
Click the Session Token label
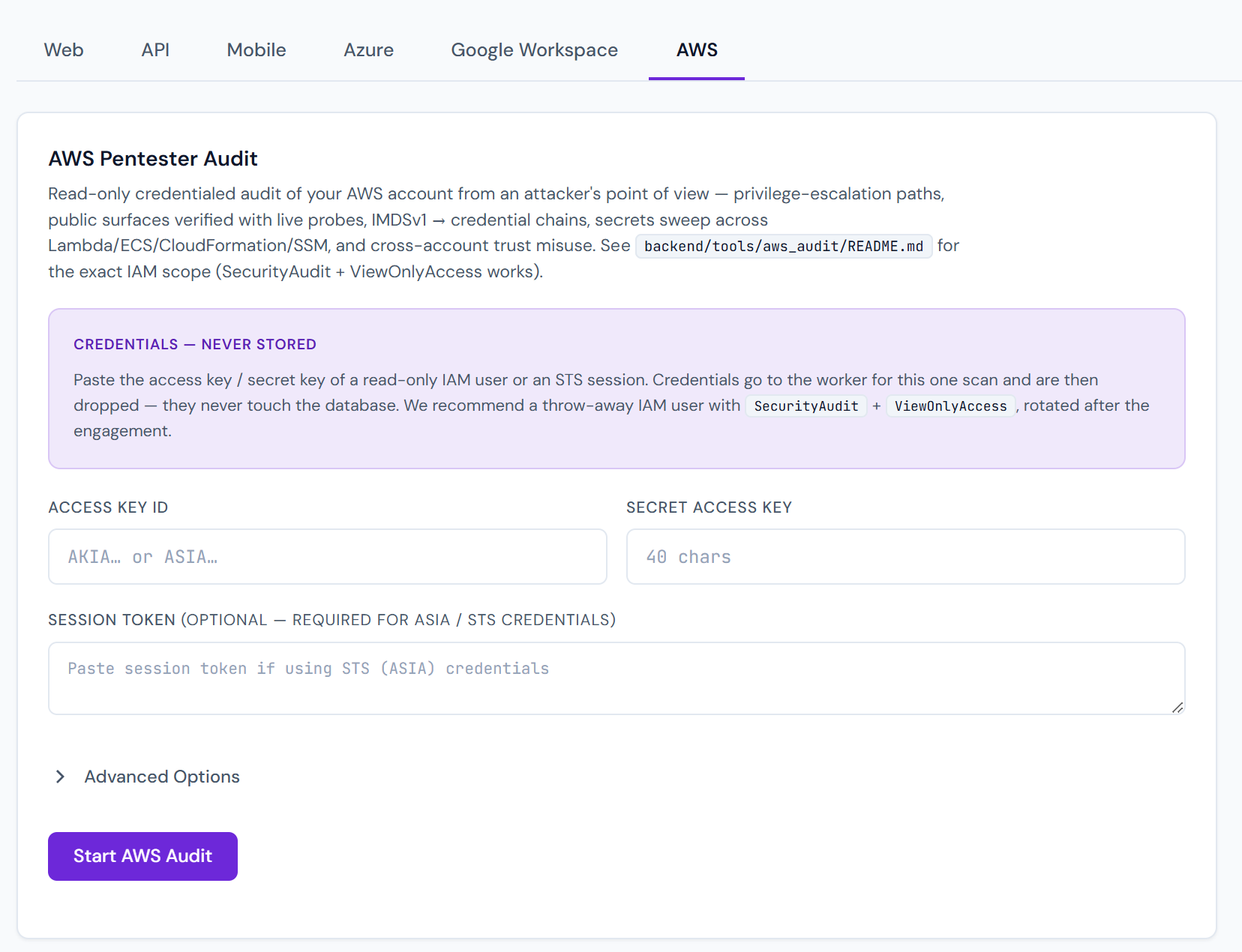(x=331, y=620)
